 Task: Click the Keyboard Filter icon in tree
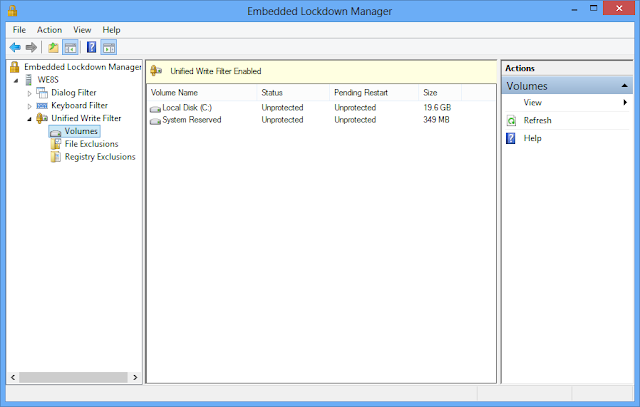coord(42,106)
